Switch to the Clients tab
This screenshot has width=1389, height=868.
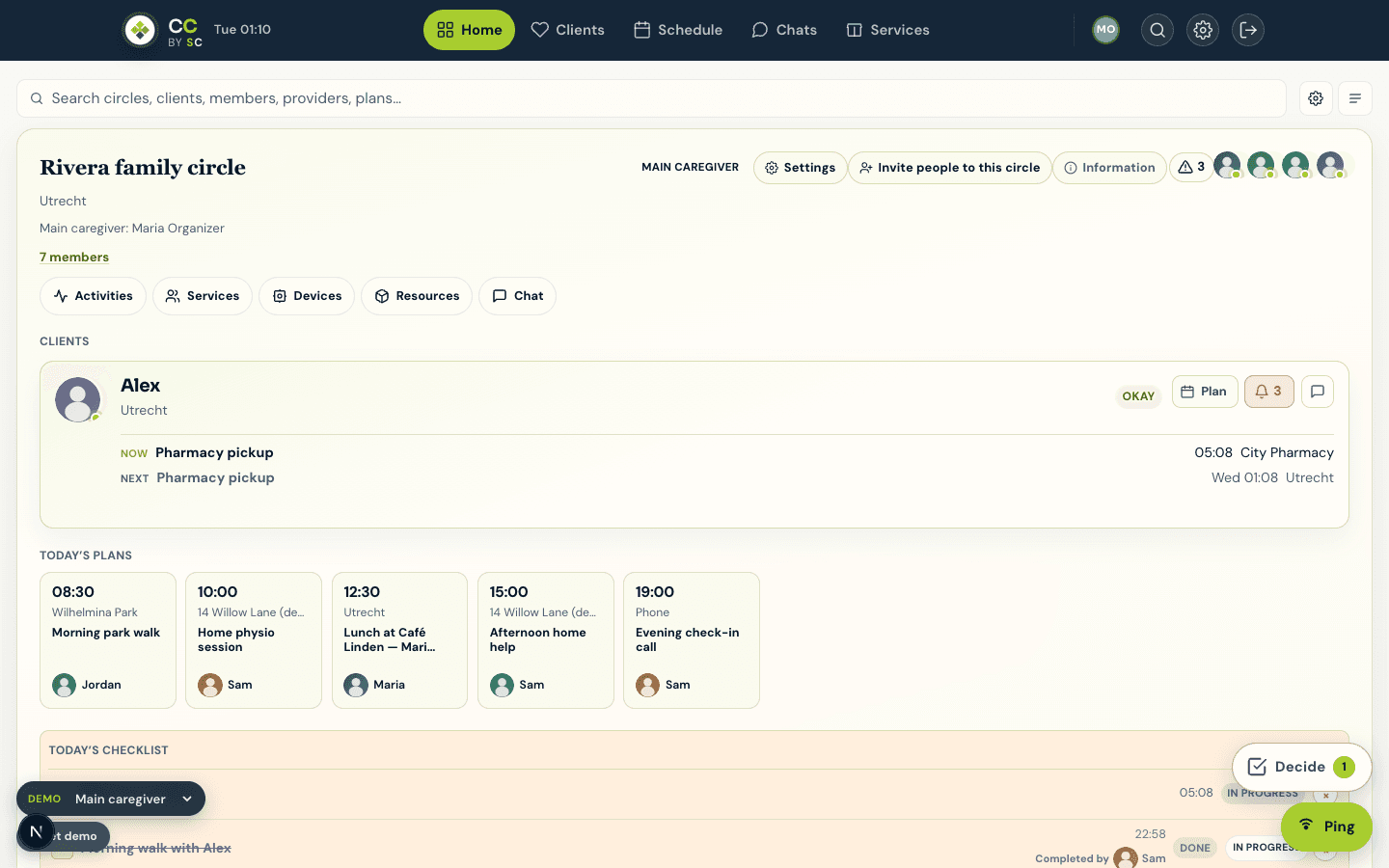pyautogui.click(x=568, y=30)
